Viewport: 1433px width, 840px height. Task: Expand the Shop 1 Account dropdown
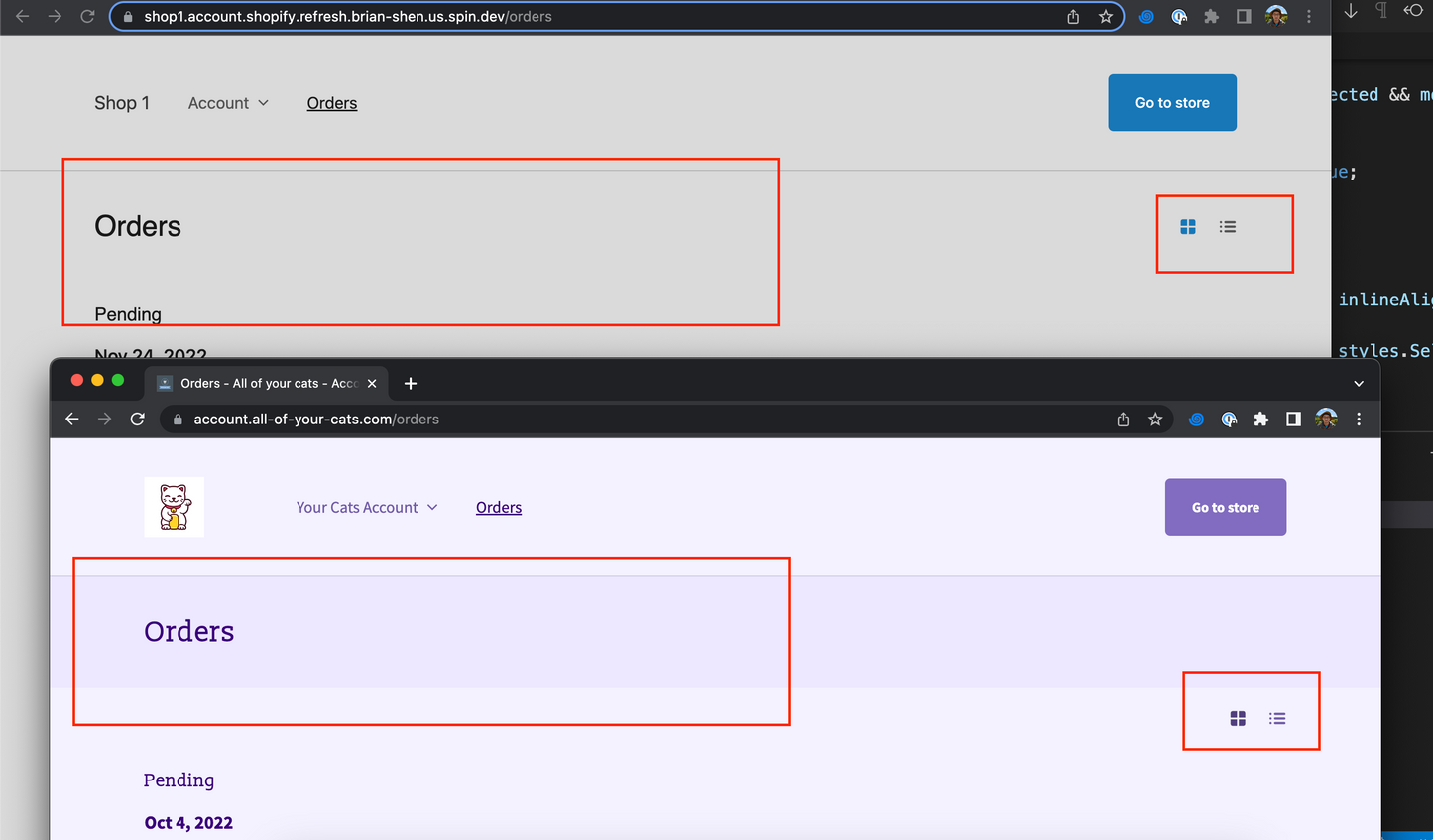228,103
